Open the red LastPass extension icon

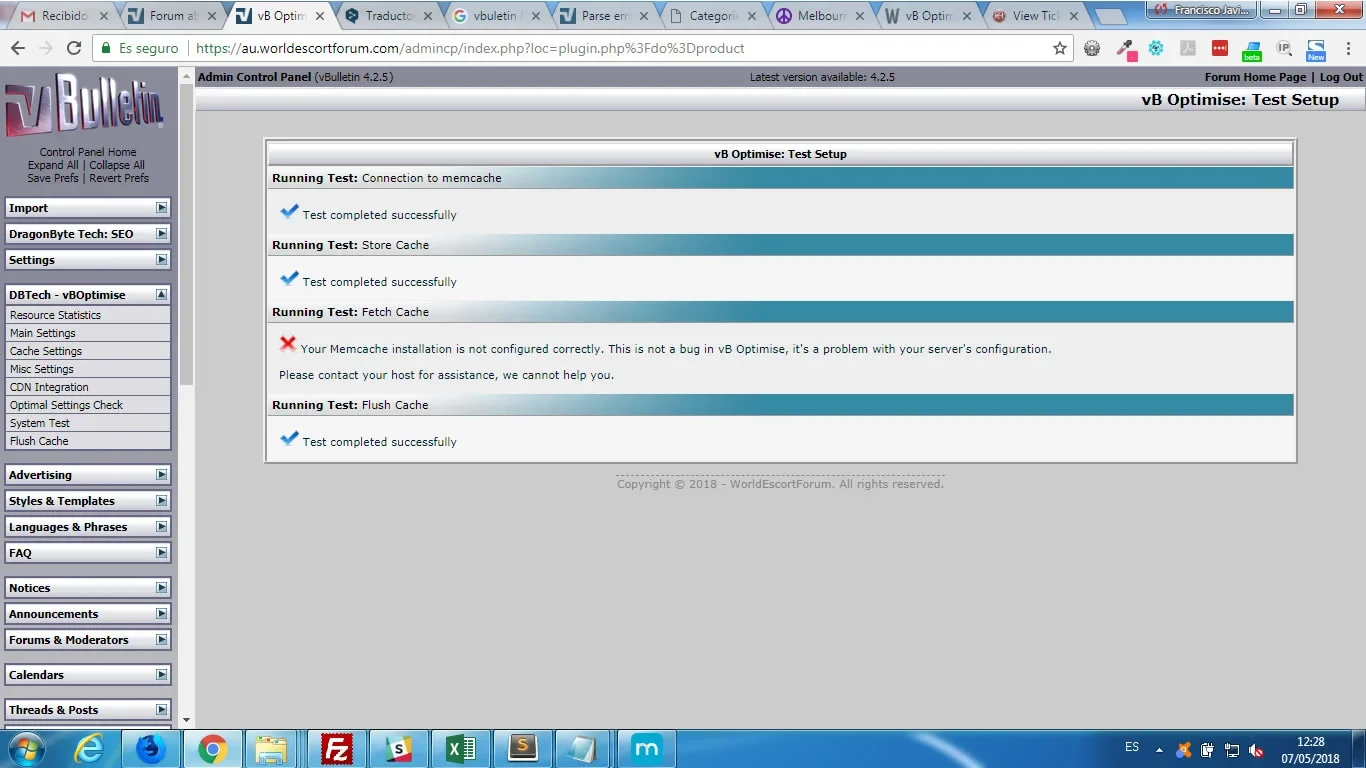click(x=1220, y=48)
